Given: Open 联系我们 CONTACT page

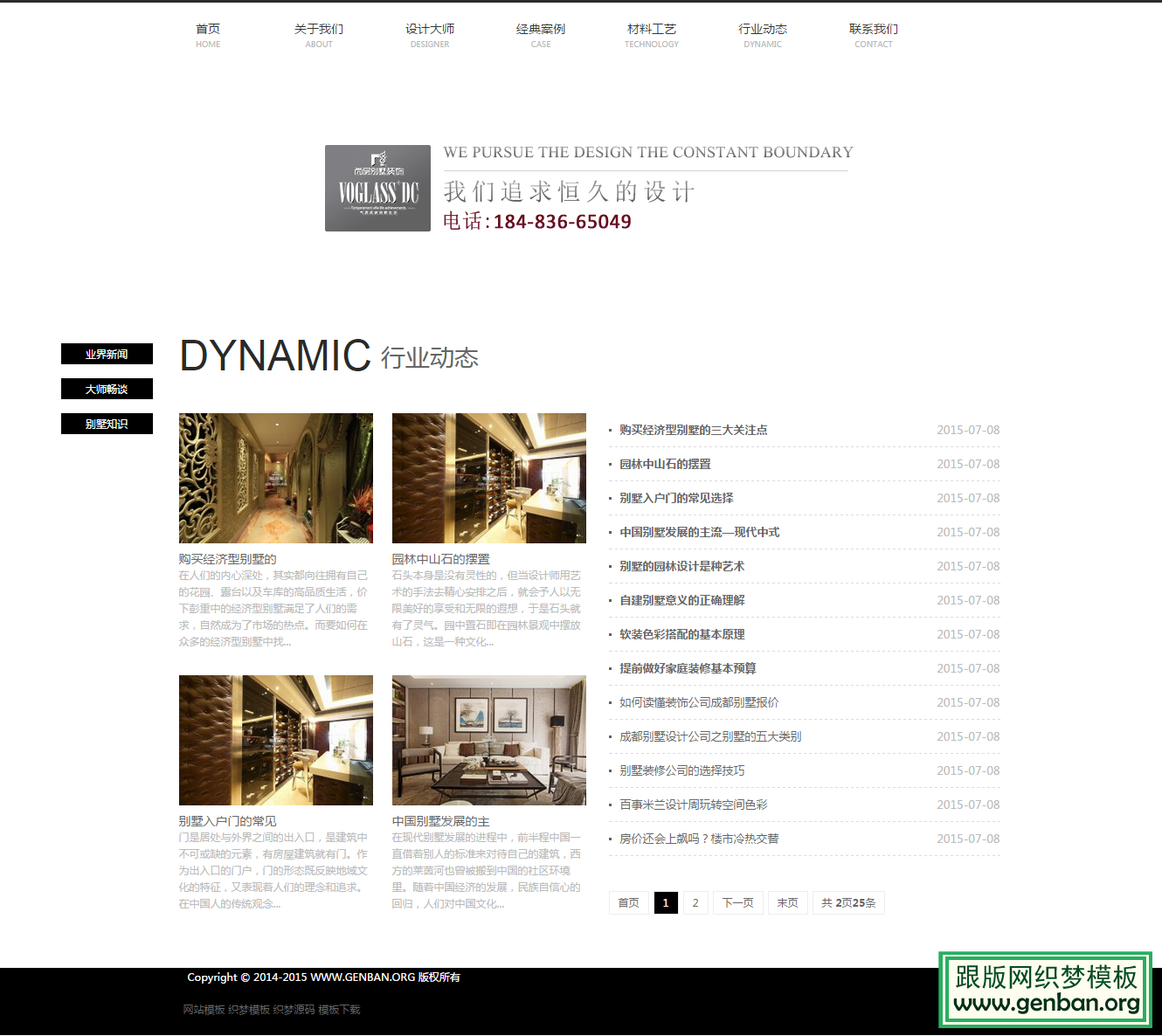Looking at the screenshot, I should [873, 35].
